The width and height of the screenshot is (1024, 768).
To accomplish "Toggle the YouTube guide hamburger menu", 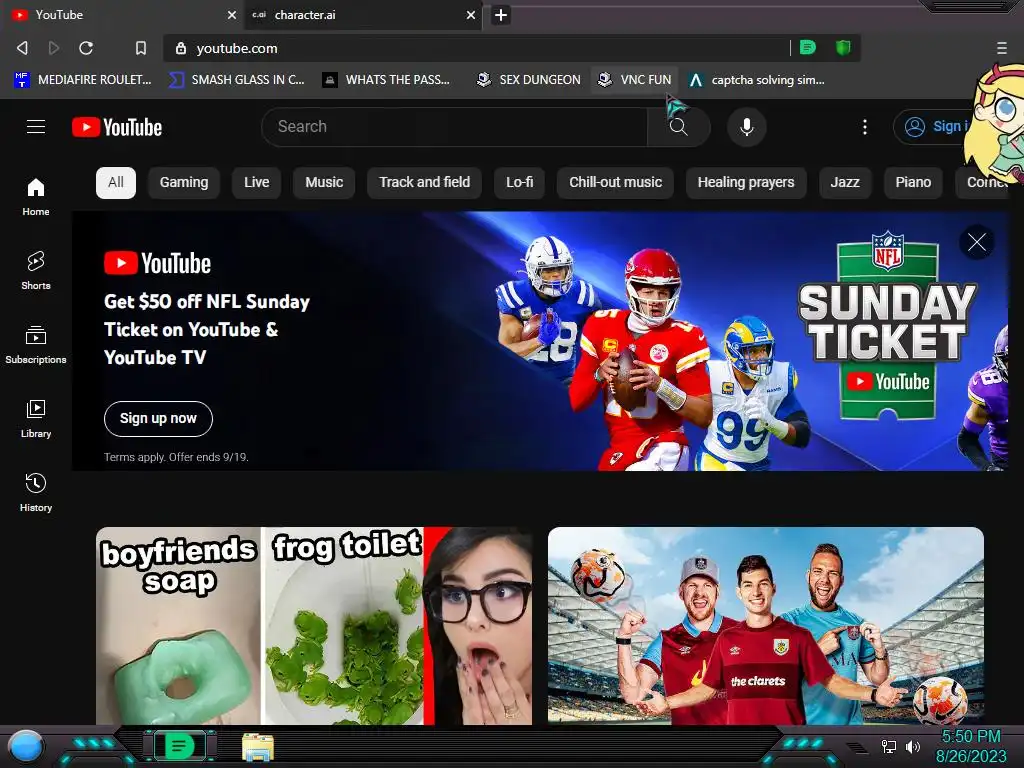I will pyautogui.click(x=36, y=127).
